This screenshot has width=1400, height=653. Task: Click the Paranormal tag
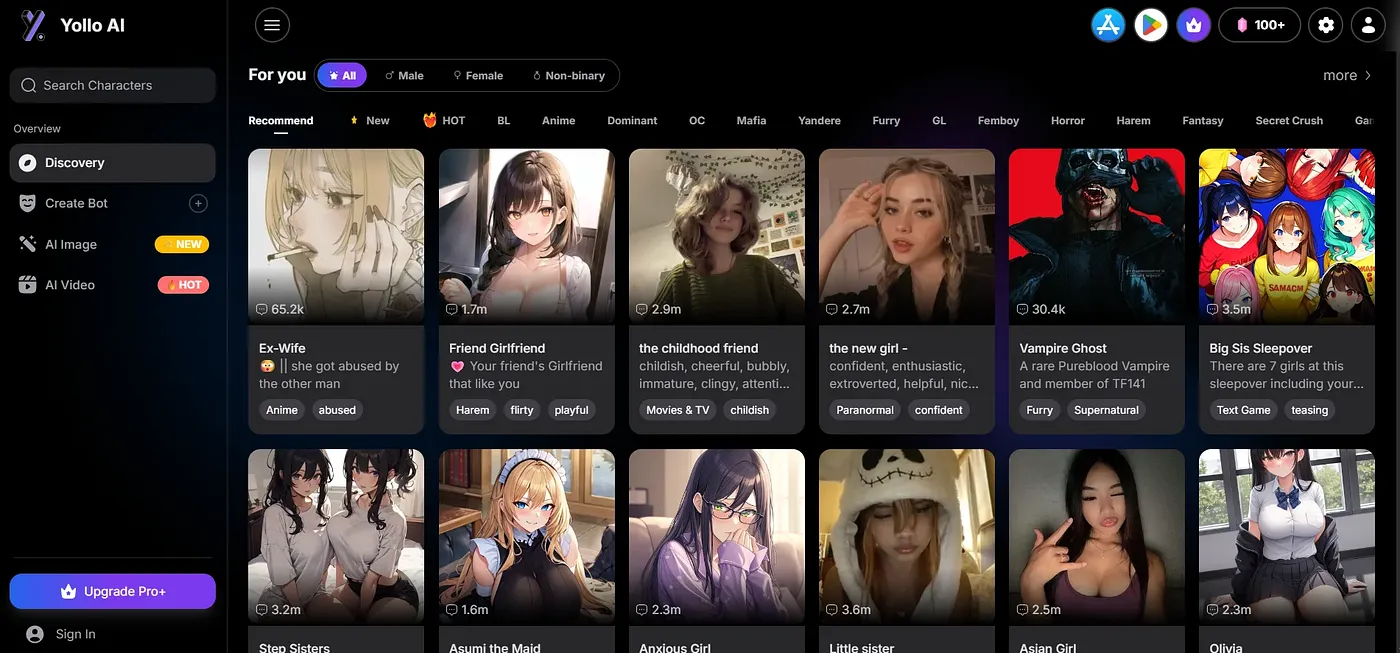pos(865,410)
